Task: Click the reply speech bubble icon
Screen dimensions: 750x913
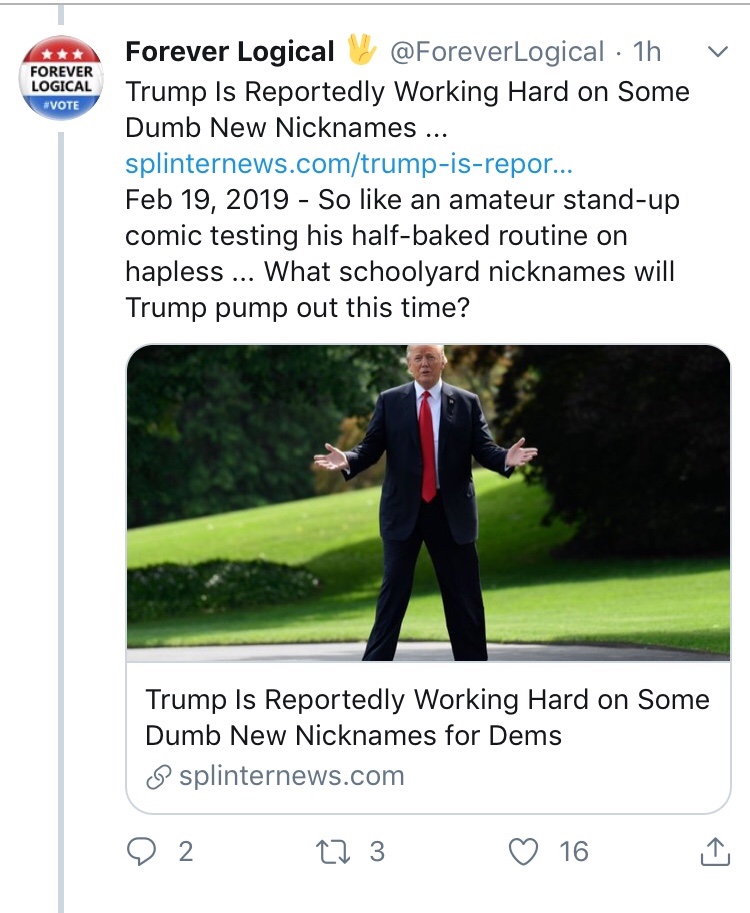Action: (x=143, y=851)
